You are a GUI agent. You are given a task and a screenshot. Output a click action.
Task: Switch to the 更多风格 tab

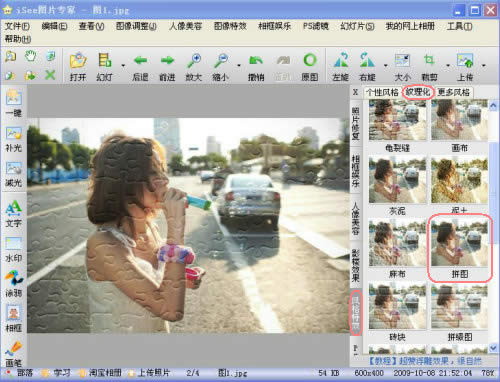453,92
